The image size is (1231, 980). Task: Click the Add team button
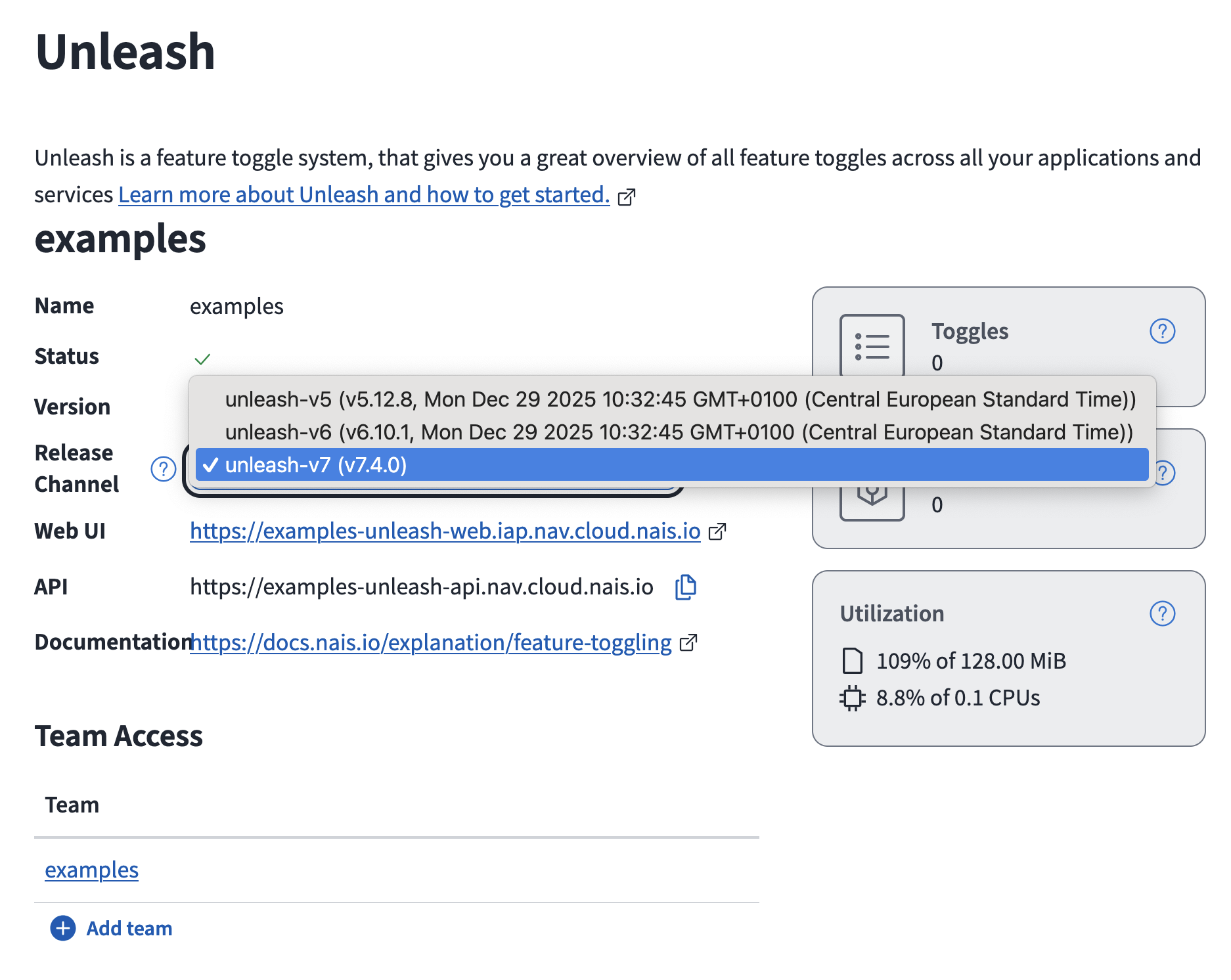coord(110,929)
